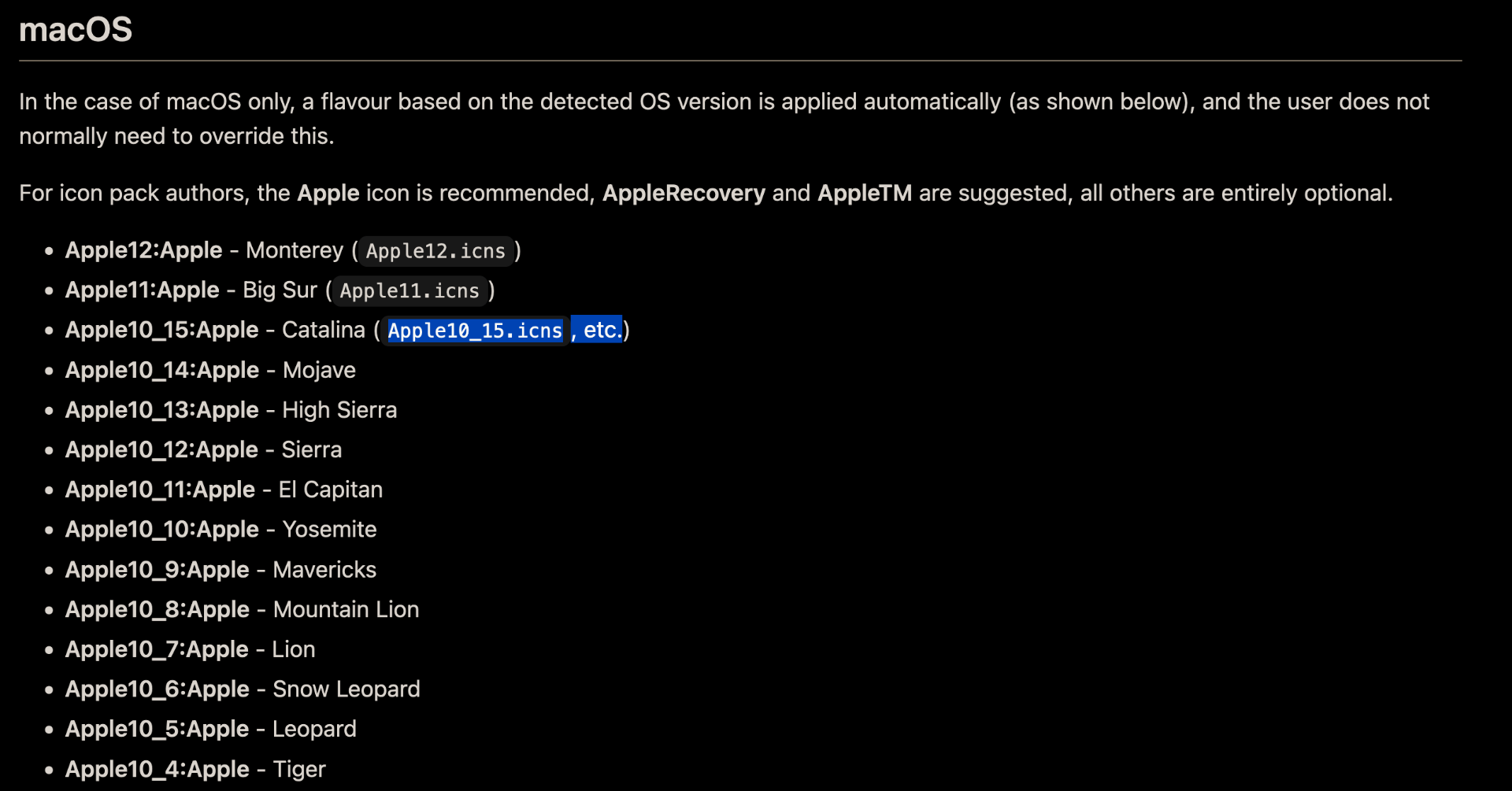Click the Apple10_11:Apple El Capitan entry
1512x791 pixels.
[224, 490]
